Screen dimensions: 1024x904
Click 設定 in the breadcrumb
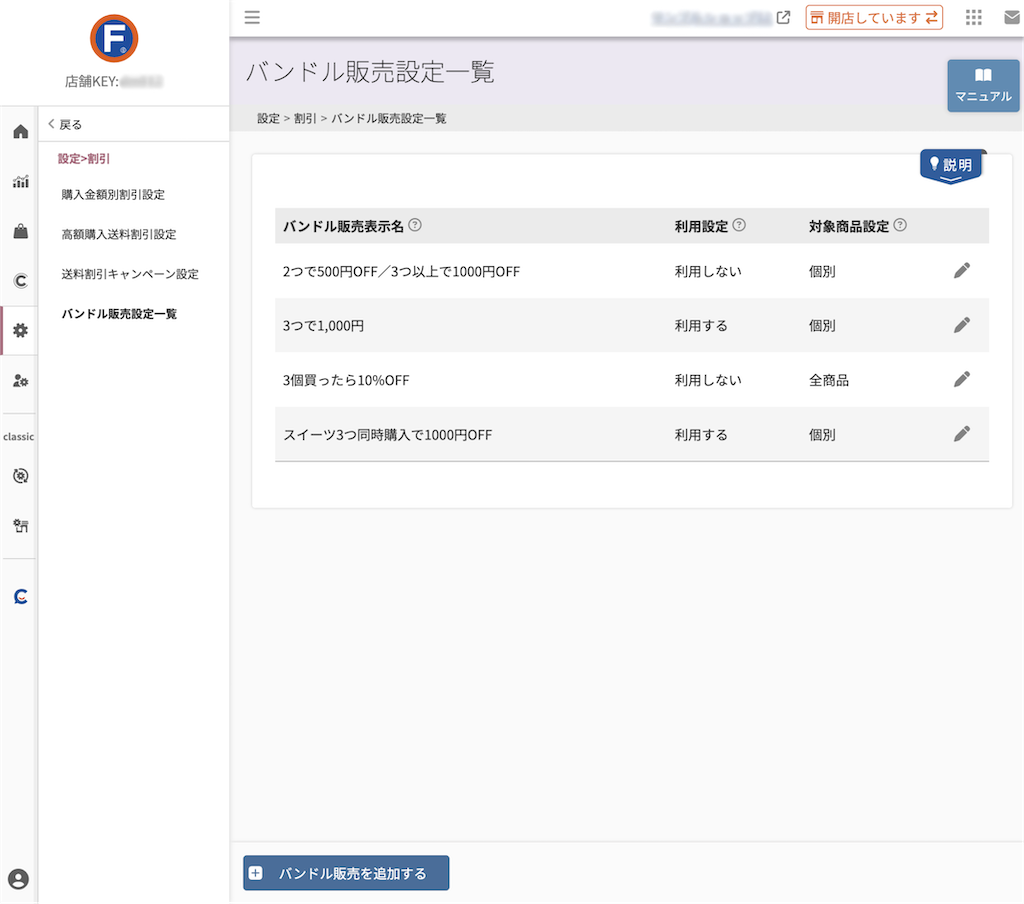tap(268, 118)
